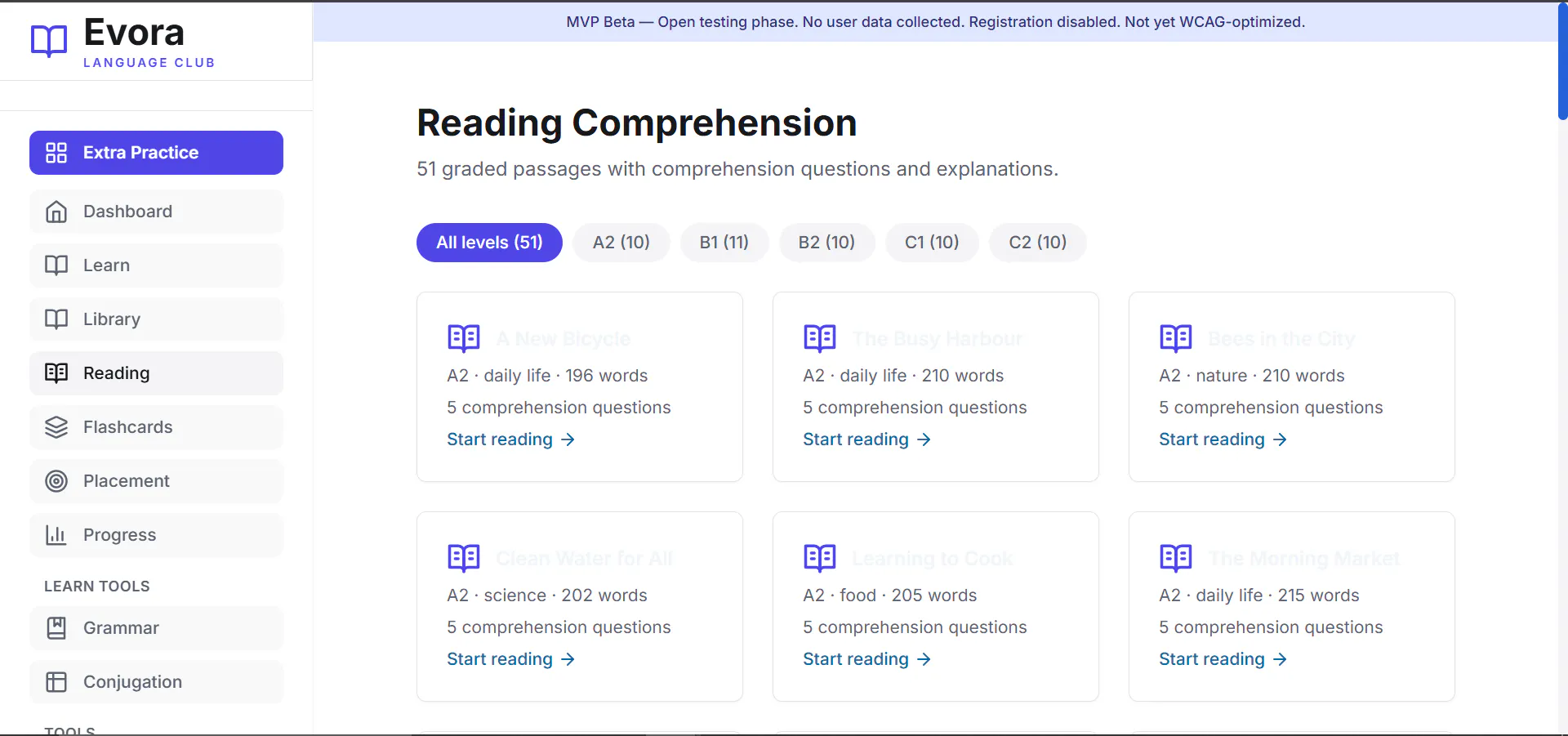
Task: Open the Dashboard menu item
Action: pyautogui.click(x=156, y=212)
